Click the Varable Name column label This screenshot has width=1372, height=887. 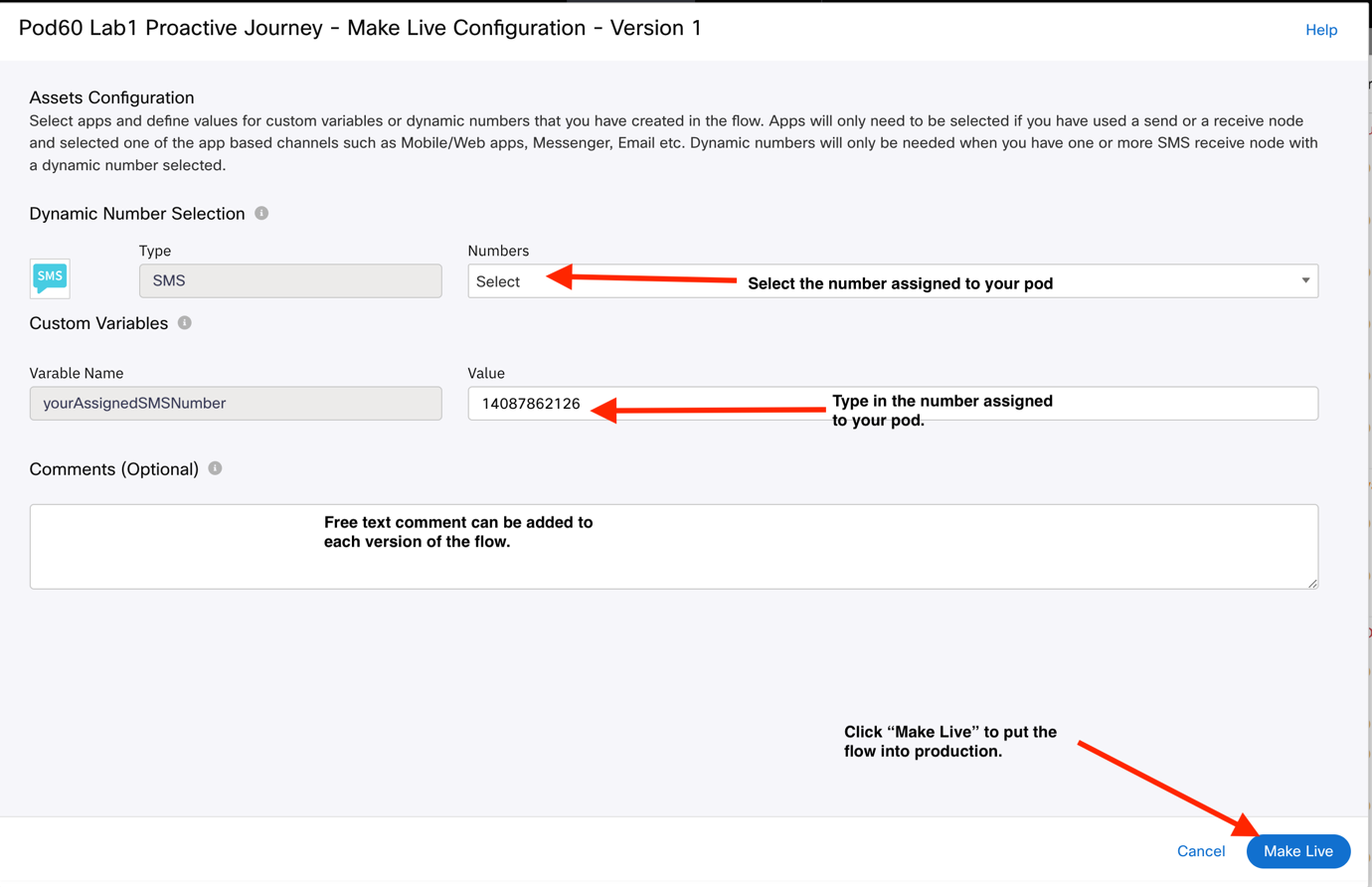[77, 374]
